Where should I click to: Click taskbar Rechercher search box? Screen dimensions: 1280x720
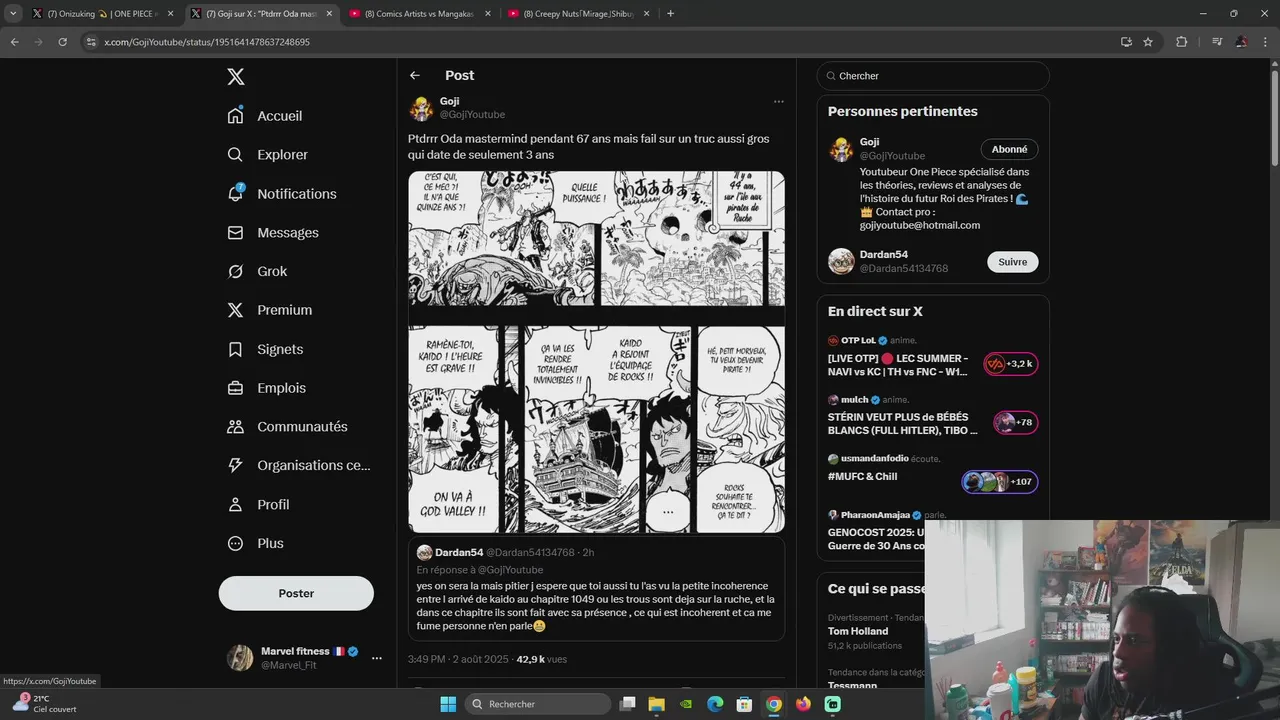[x=536, y=704]
